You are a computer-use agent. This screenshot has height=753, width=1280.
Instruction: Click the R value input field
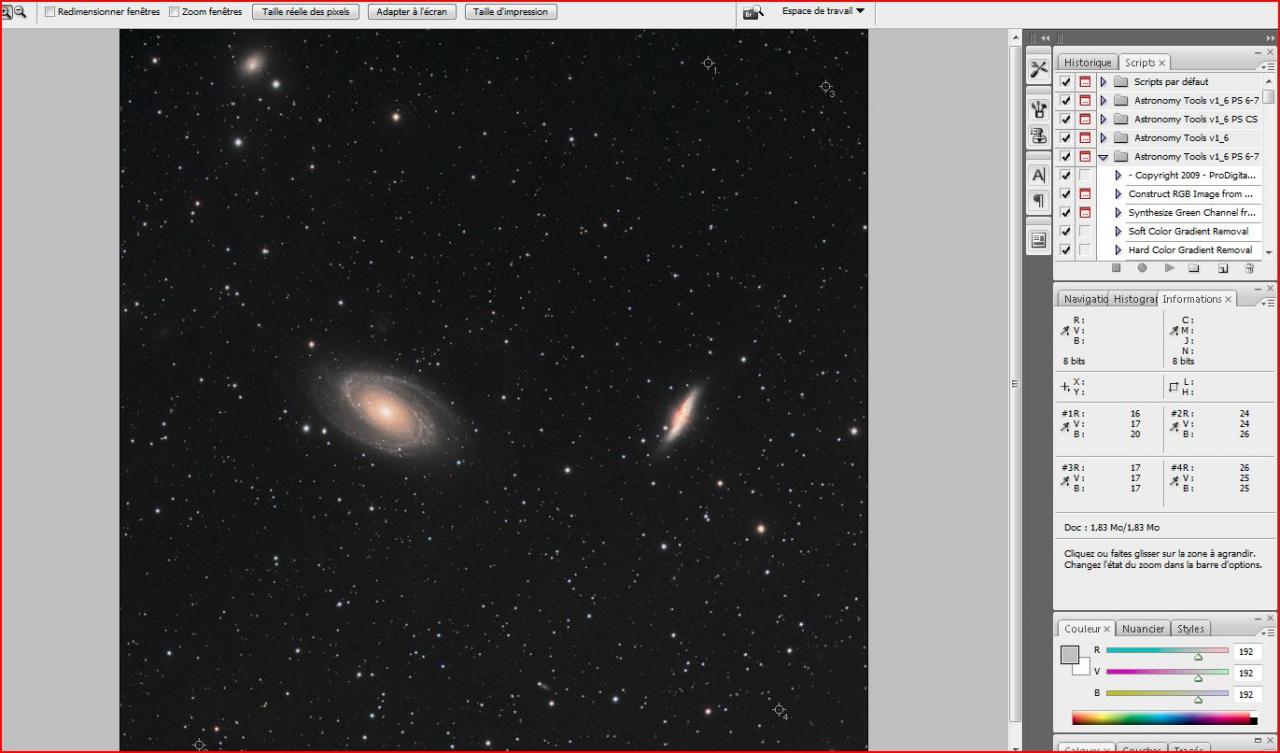[x=1247, y=651]
